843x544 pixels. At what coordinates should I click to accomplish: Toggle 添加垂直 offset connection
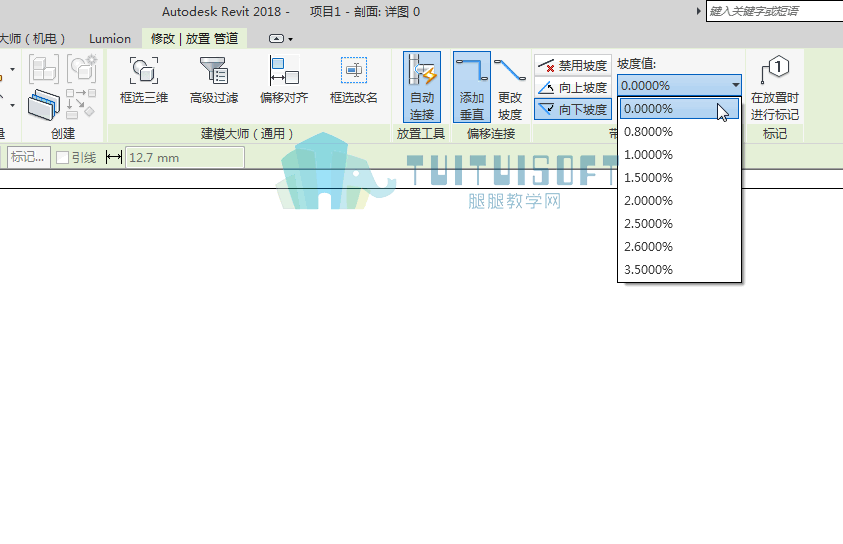point(471,87)
